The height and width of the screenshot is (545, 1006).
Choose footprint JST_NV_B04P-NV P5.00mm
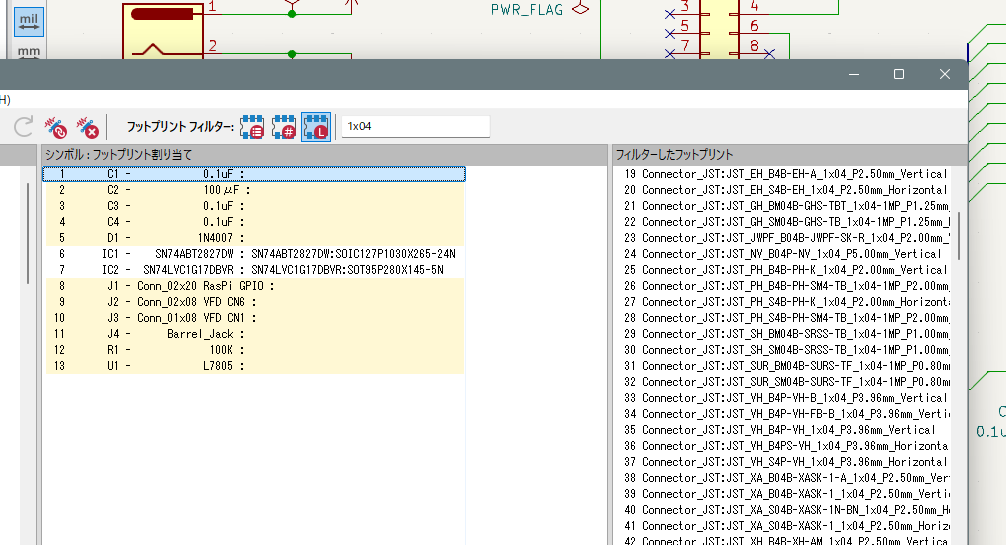(x=785, y=254)
